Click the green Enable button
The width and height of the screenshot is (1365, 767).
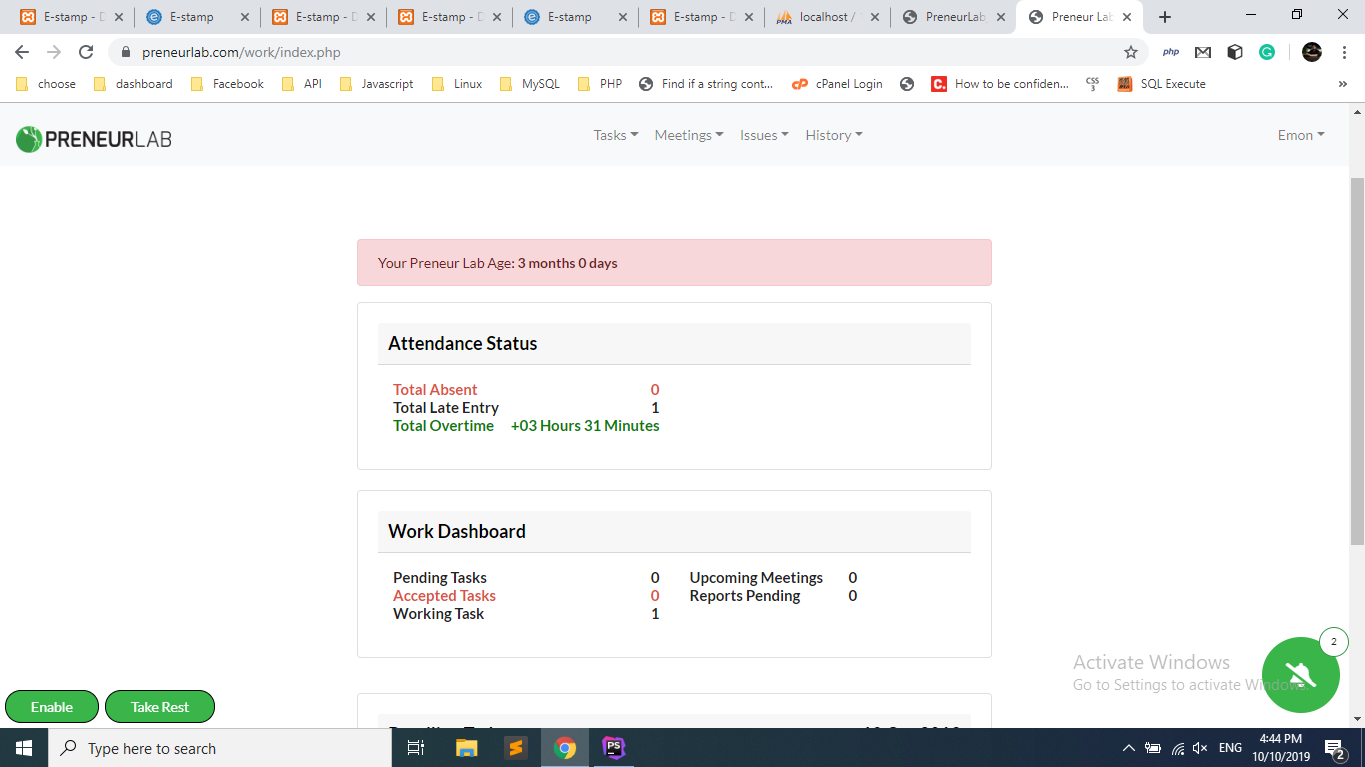click(x=52, y=707)
